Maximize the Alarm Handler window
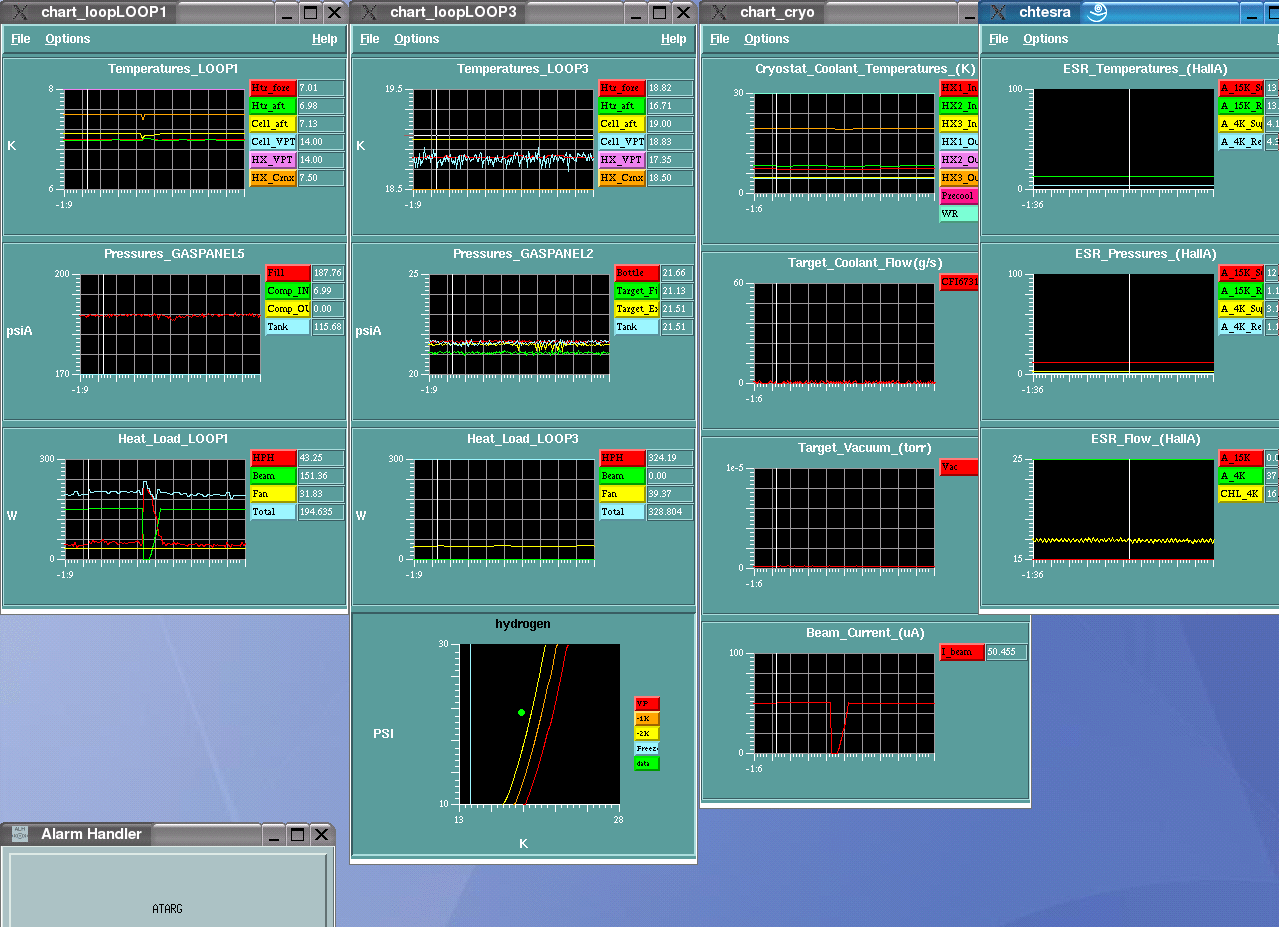 click(x=297, y=834)
